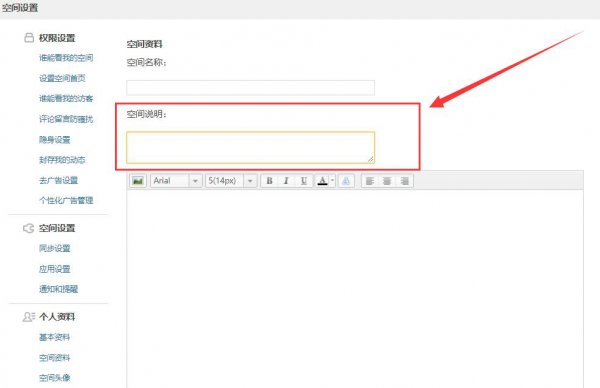600x388 pixels.
Task: Click the text highlight effect icon
Action: click(x=346, y=181)
